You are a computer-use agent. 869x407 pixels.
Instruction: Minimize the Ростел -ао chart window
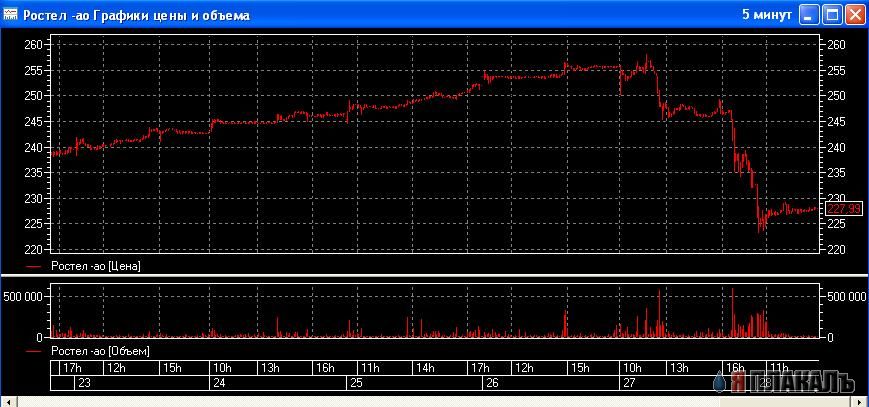click(x=809, y=15)
